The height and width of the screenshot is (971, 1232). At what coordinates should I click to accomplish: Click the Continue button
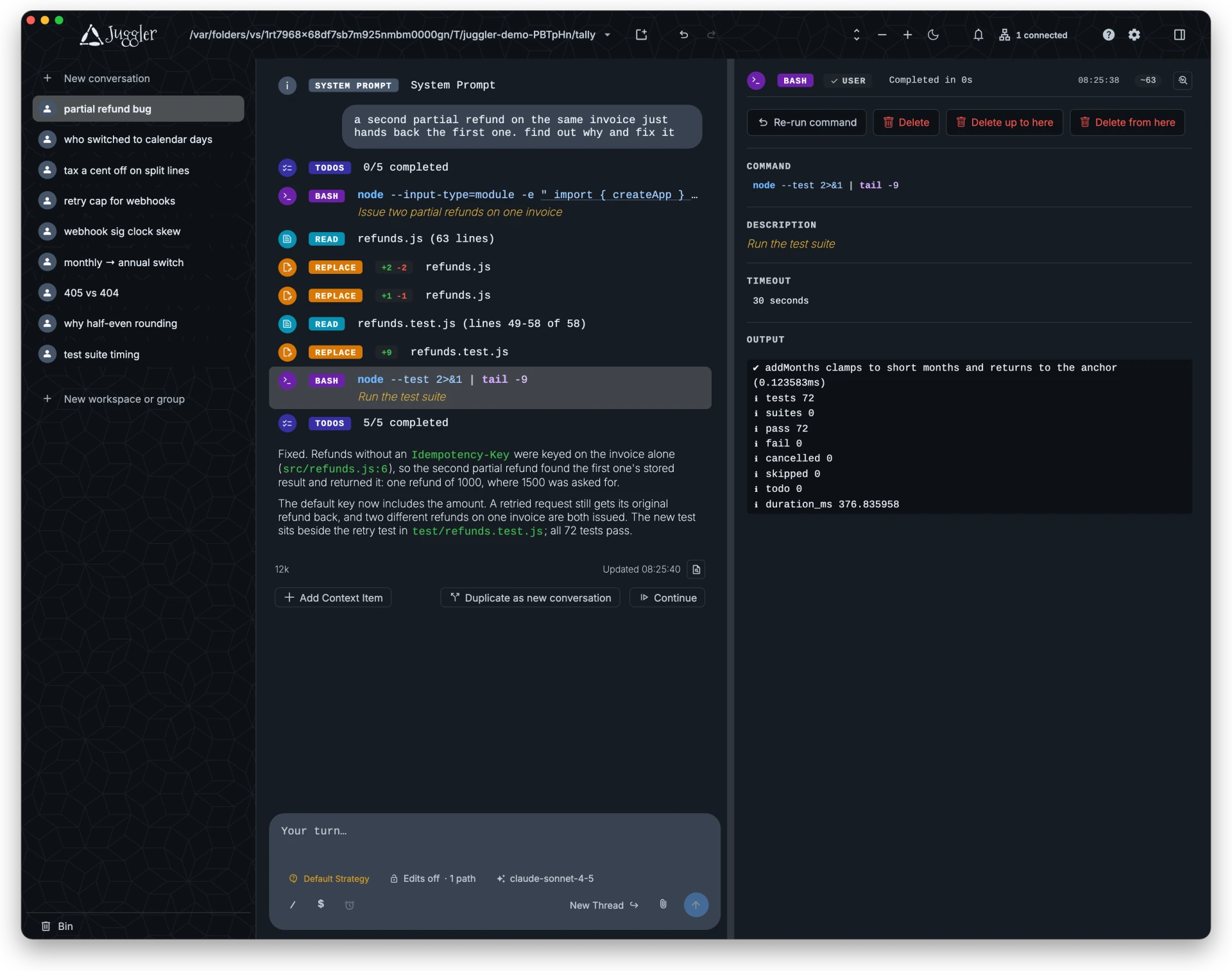coord(667,597)
